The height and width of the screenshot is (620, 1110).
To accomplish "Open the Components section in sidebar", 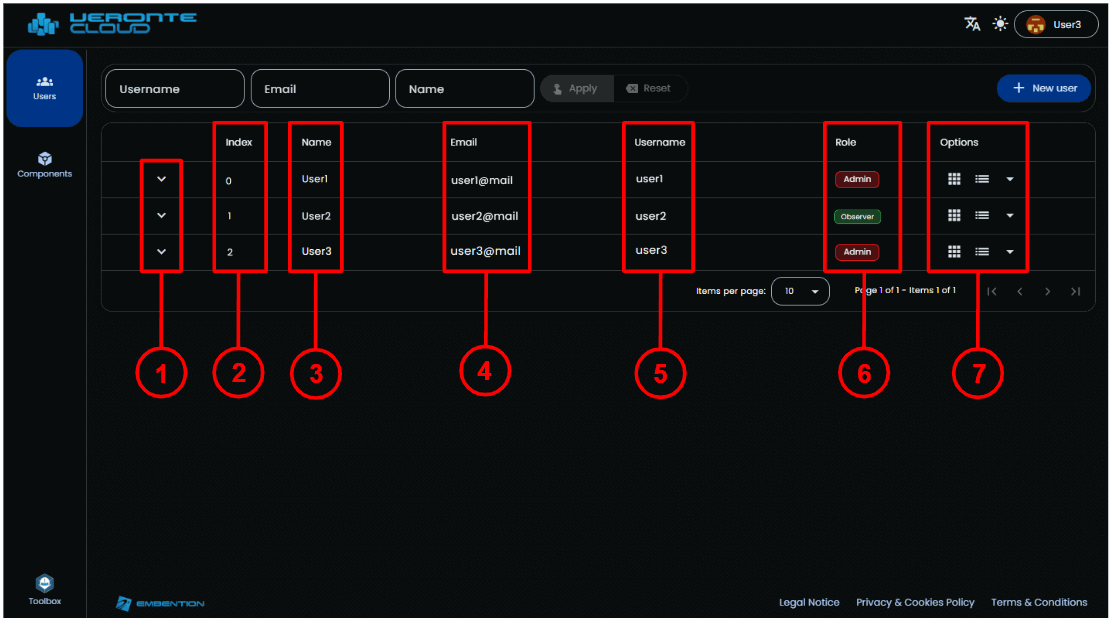I will pyautogui.click(x=45, y=165).
